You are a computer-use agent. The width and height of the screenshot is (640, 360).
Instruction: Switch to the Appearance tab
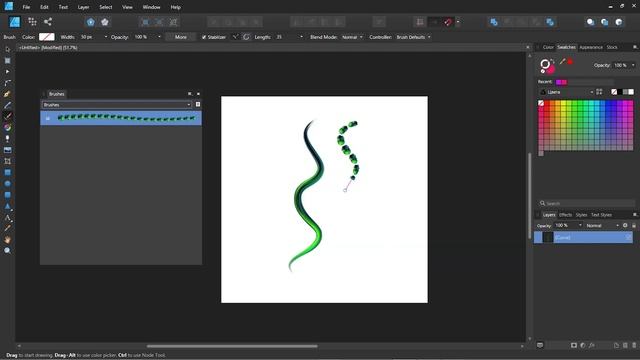click(x=591, y=47)
